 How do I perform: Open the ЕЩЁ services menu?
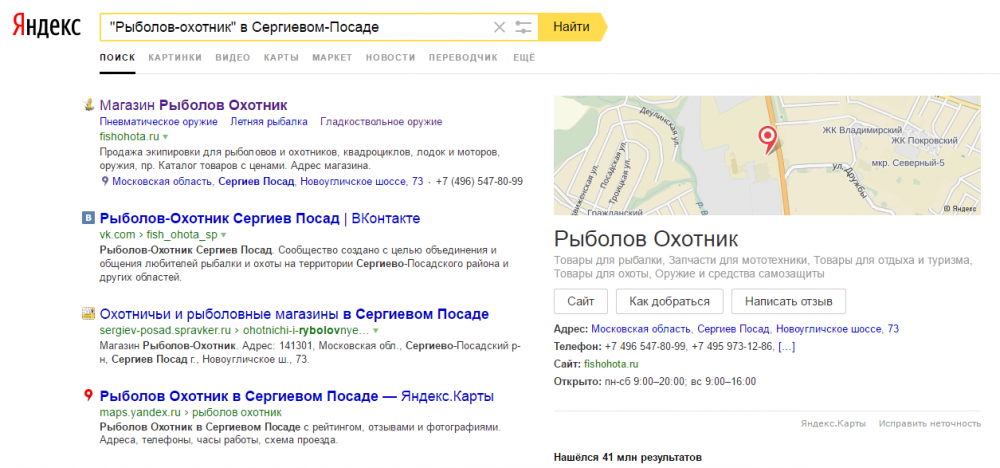pyautogui.click(x=524, y=57)
